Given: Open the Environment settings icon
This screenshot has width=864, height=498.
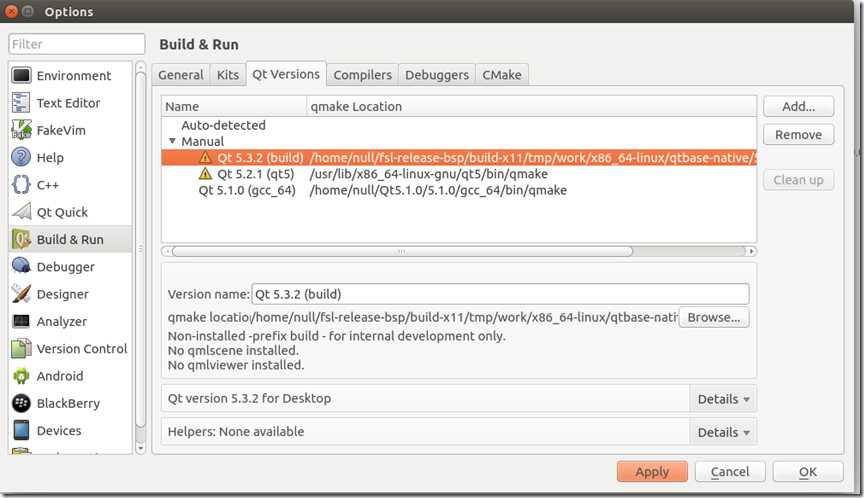Looking at the screenshot, I should coord(21,75).
